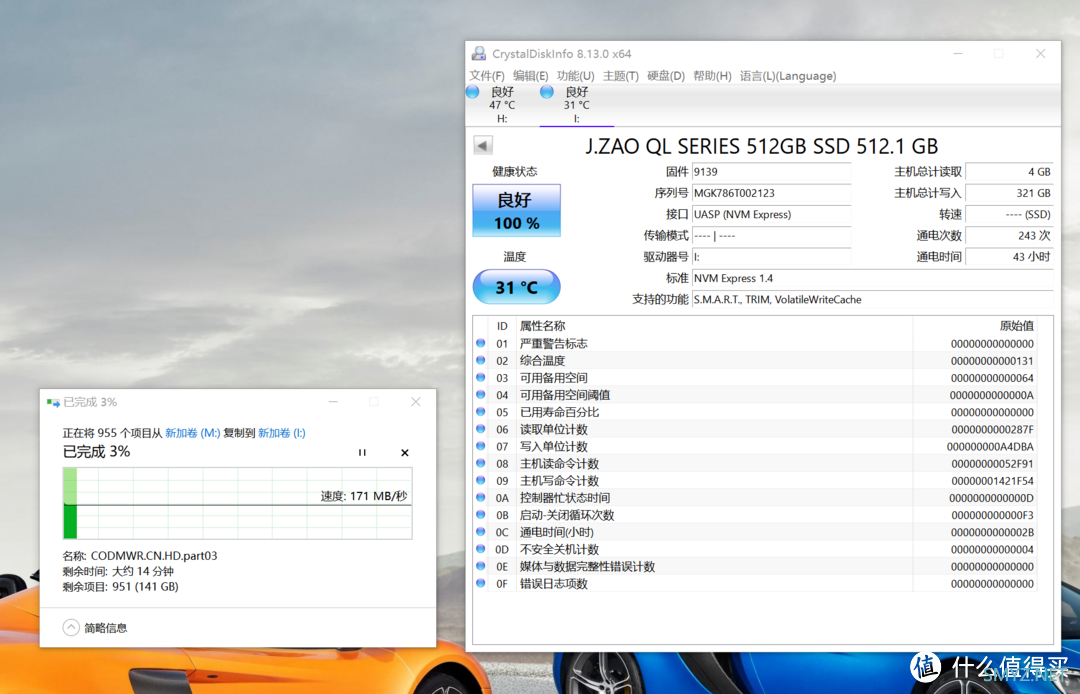Viewport: 1080px width, 694px height.
Task: Click the blue status dot for 控制器忙状态时间
Action: (481, 498)
